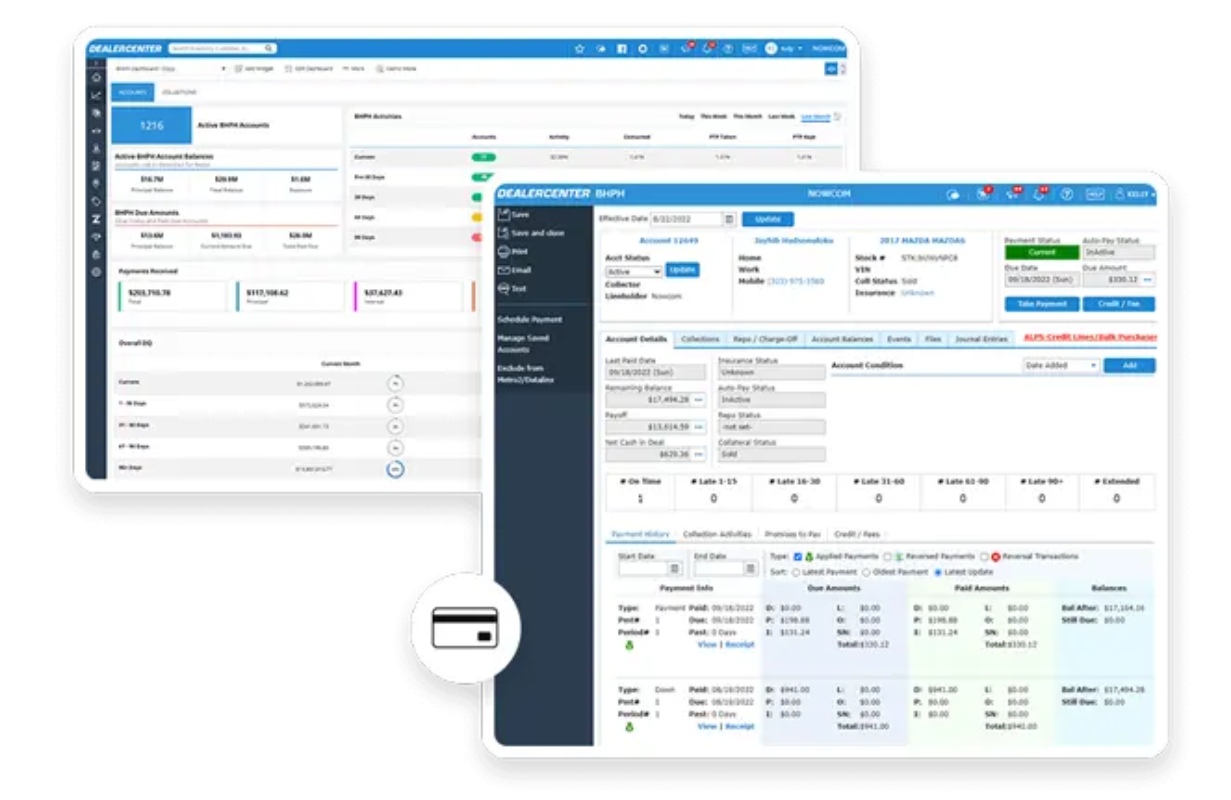Click the Email icon in BHPH sidebar

[x=504, y=270]
